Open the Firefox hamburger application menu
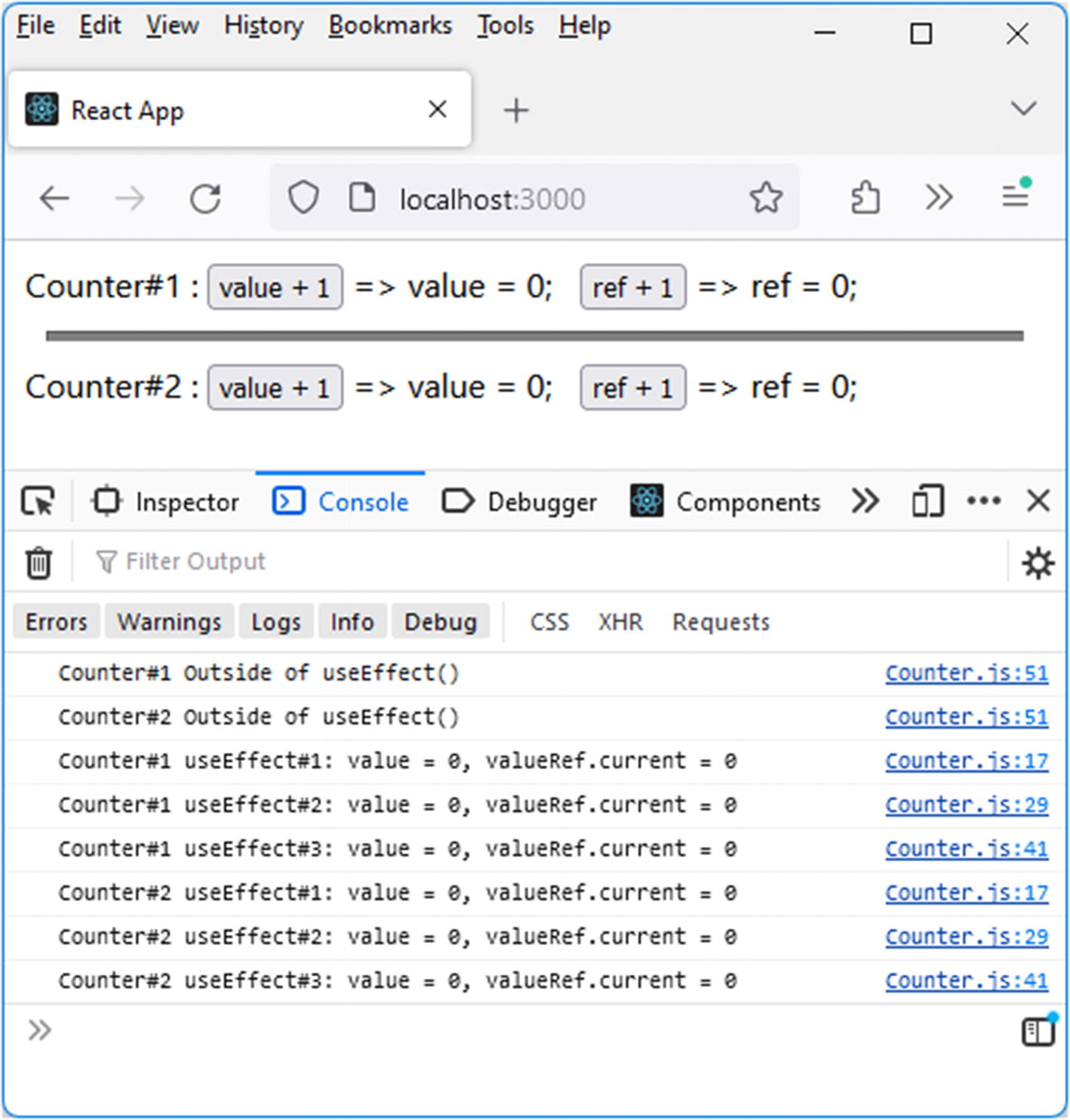Image resolution: width=1070 pixels, height=1120 pixels. pos(1016,198)
